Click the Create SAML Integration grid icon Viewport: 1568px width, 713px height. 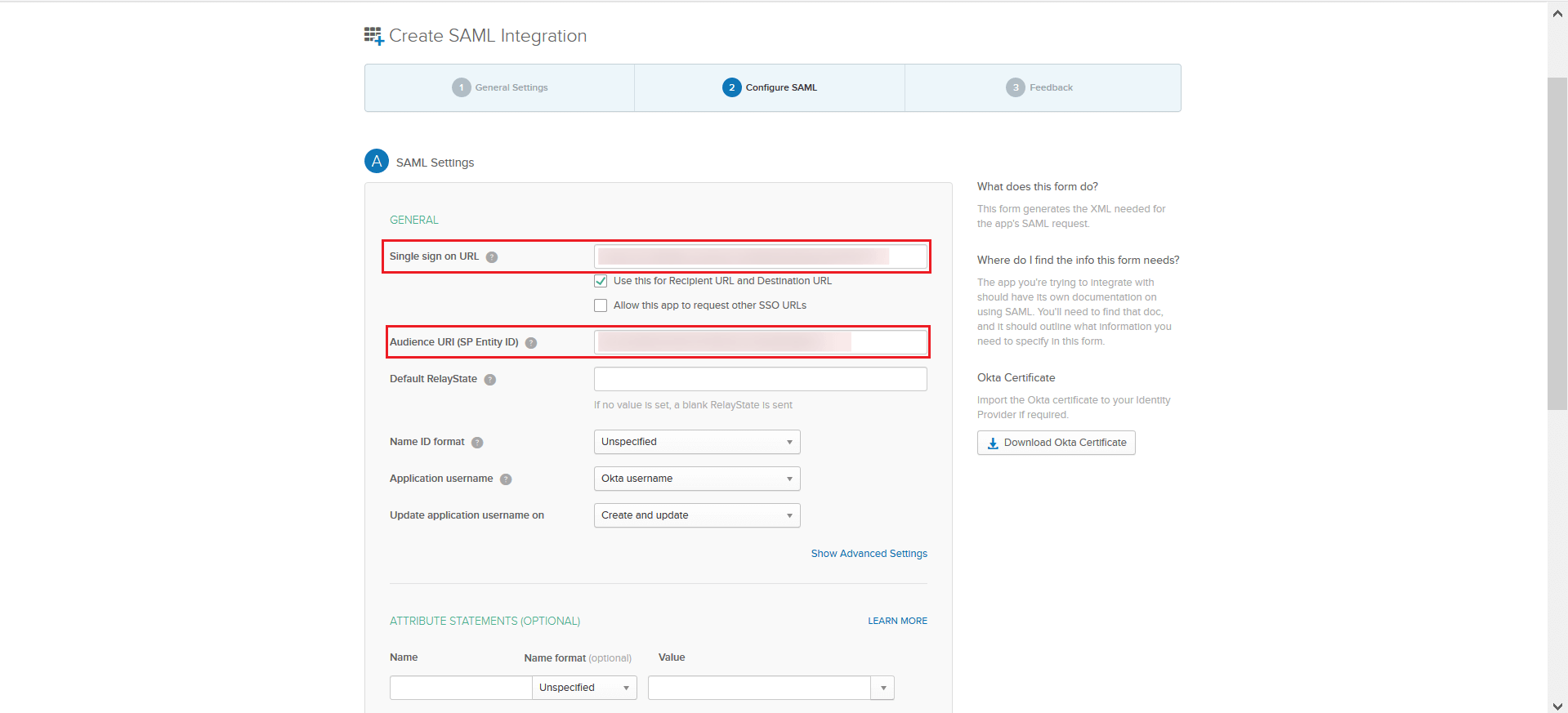pos(373,36)
